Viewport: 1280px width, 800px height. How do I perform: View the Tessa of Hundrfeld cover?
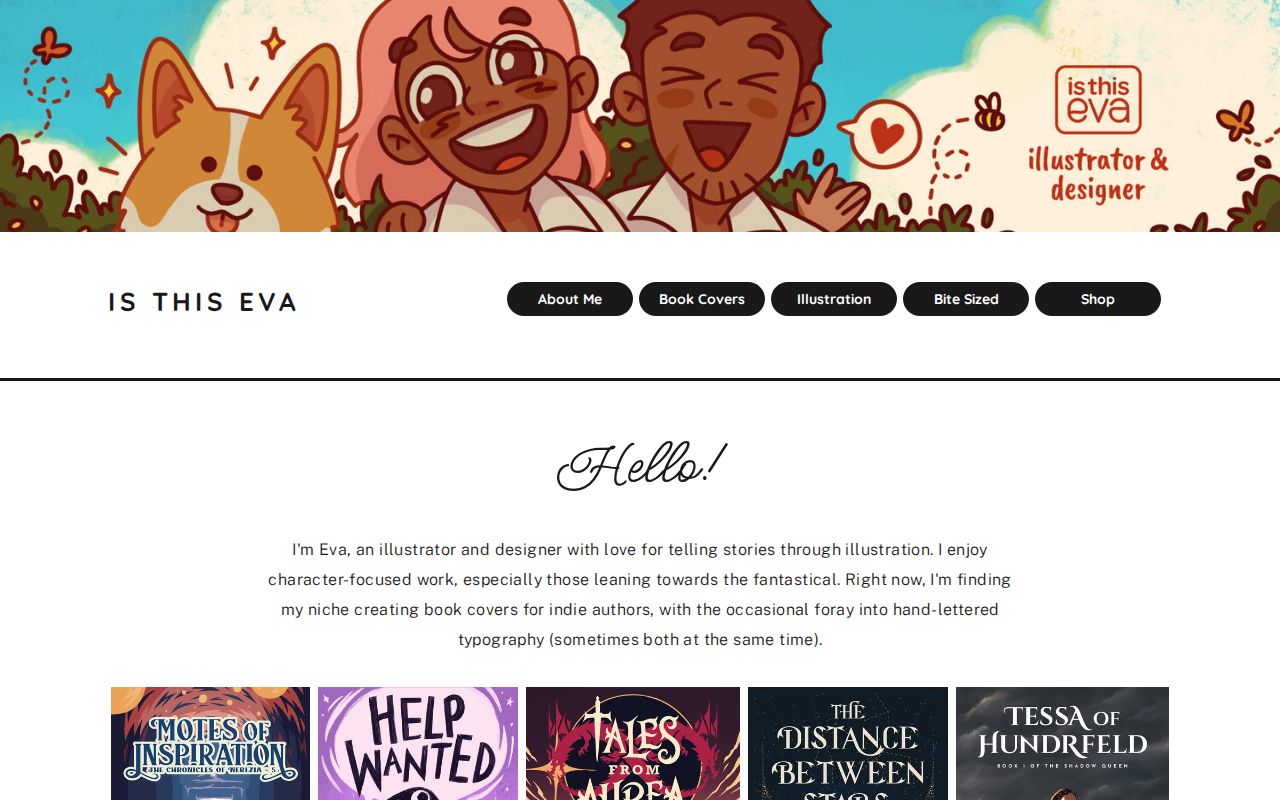point(1062,743)
